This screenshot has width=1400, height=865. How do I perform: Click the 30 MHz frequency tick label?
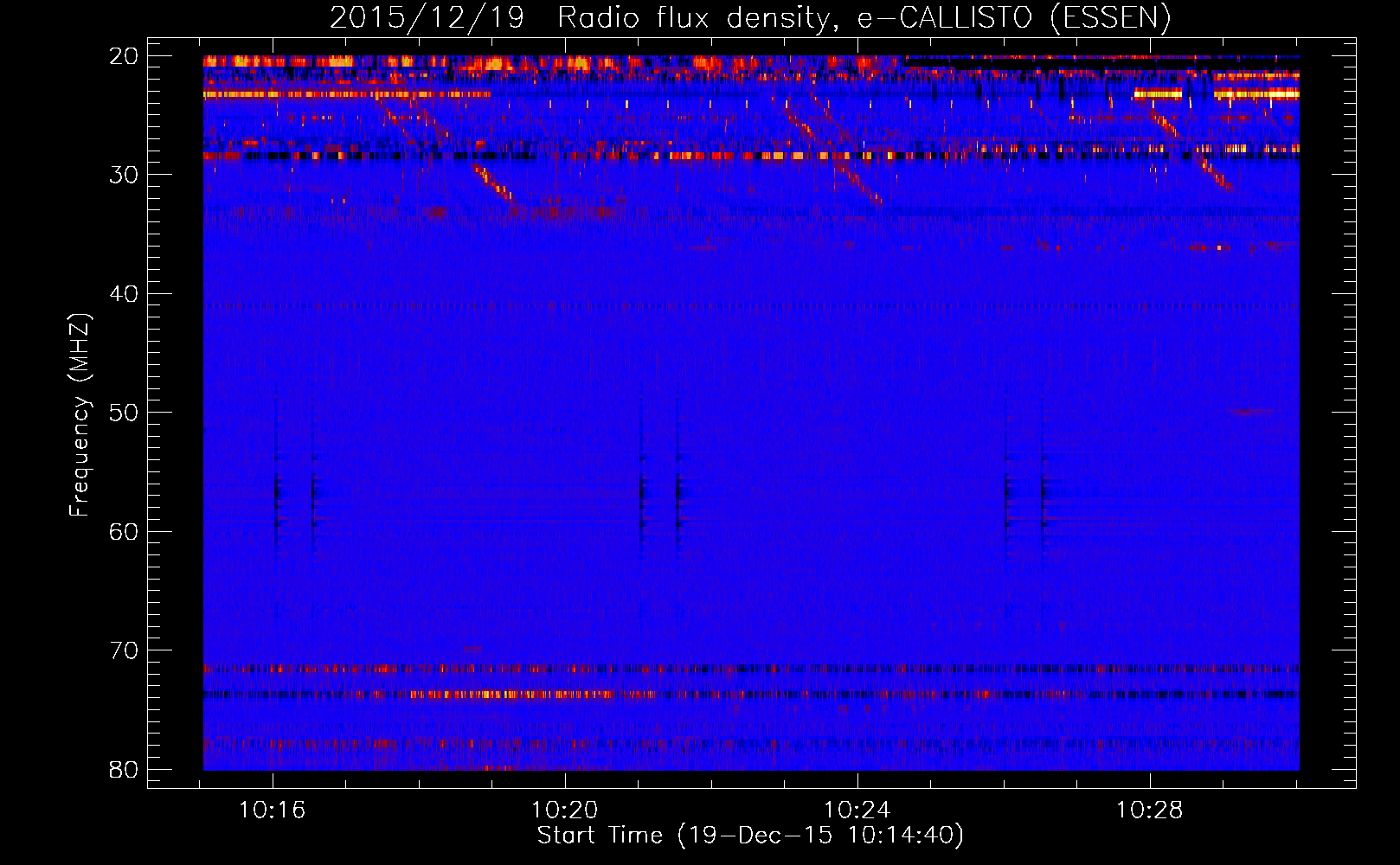click(x=124, y=175)
